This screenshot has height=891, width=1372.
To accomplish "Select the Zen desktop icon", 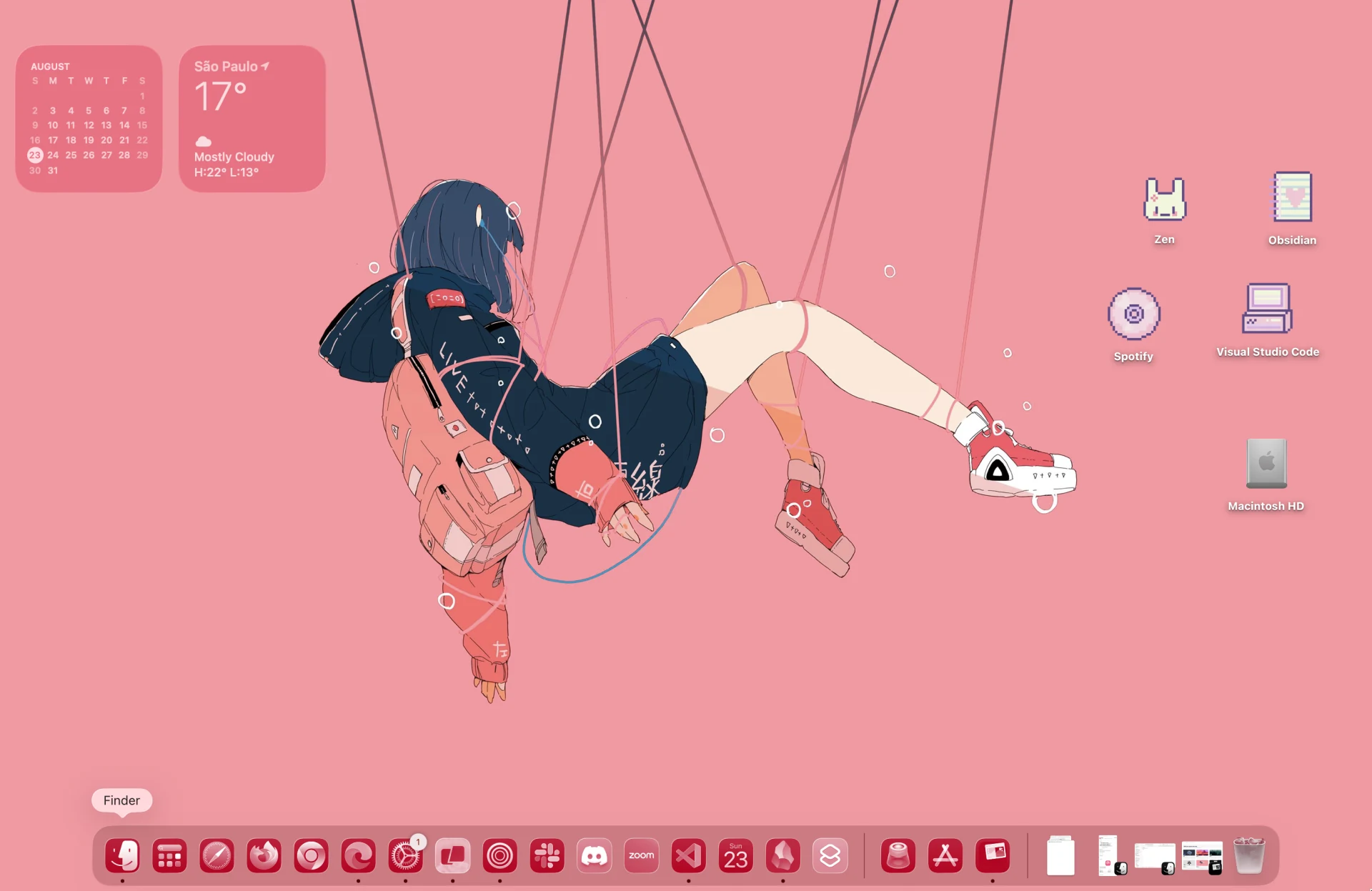I will click(x=1164, y=200).
